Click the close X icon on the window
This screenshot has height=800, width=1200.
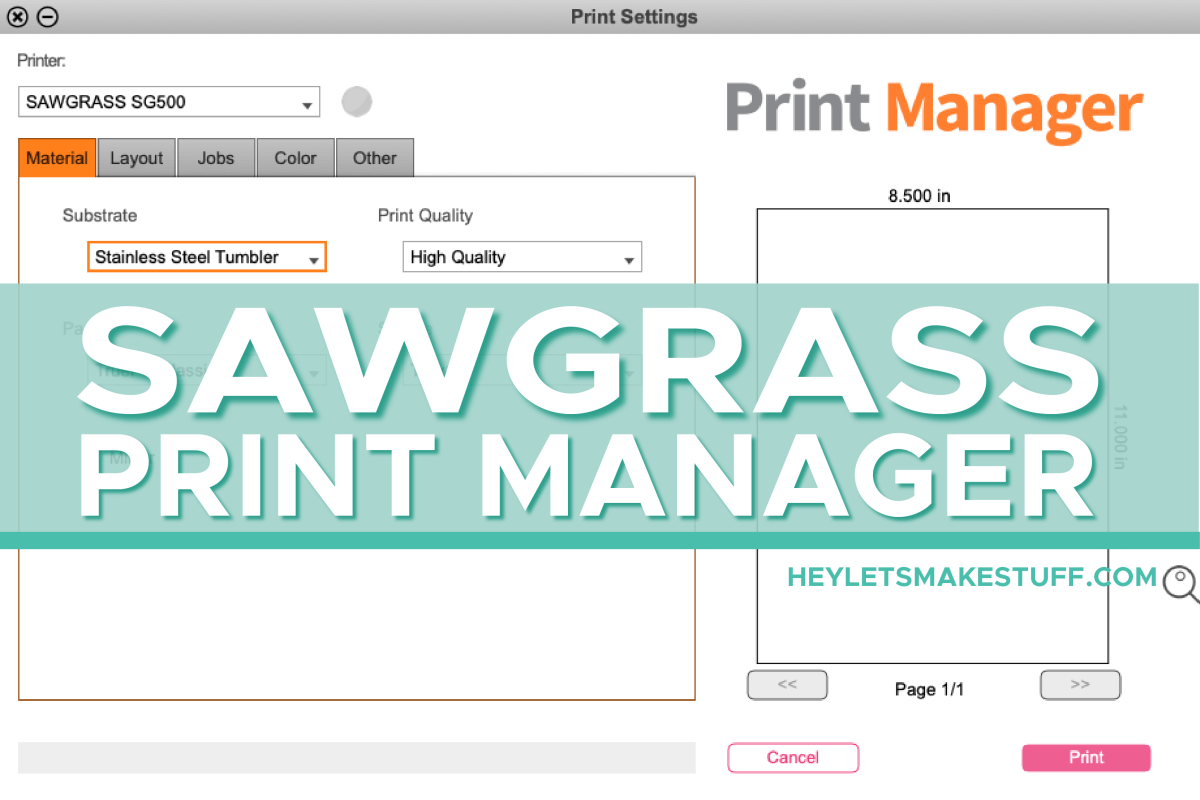coord(17,17)
